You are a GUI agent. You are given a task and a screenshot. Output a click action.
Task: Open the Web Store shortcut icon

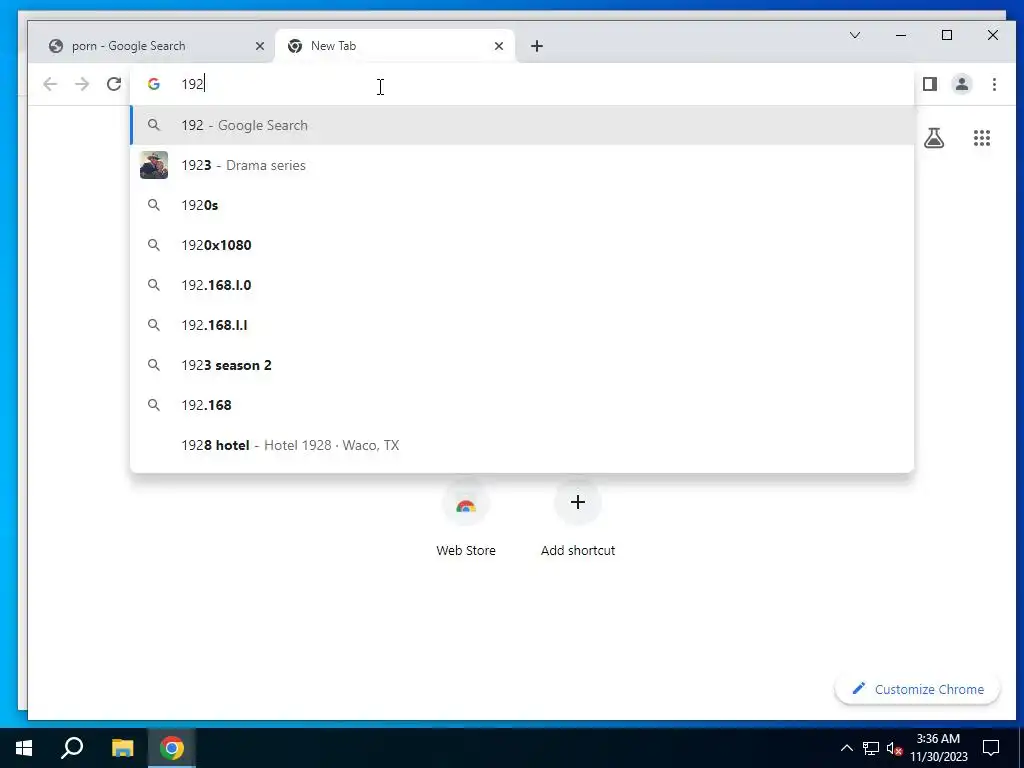pyautogui.click(x=466, y=504)
